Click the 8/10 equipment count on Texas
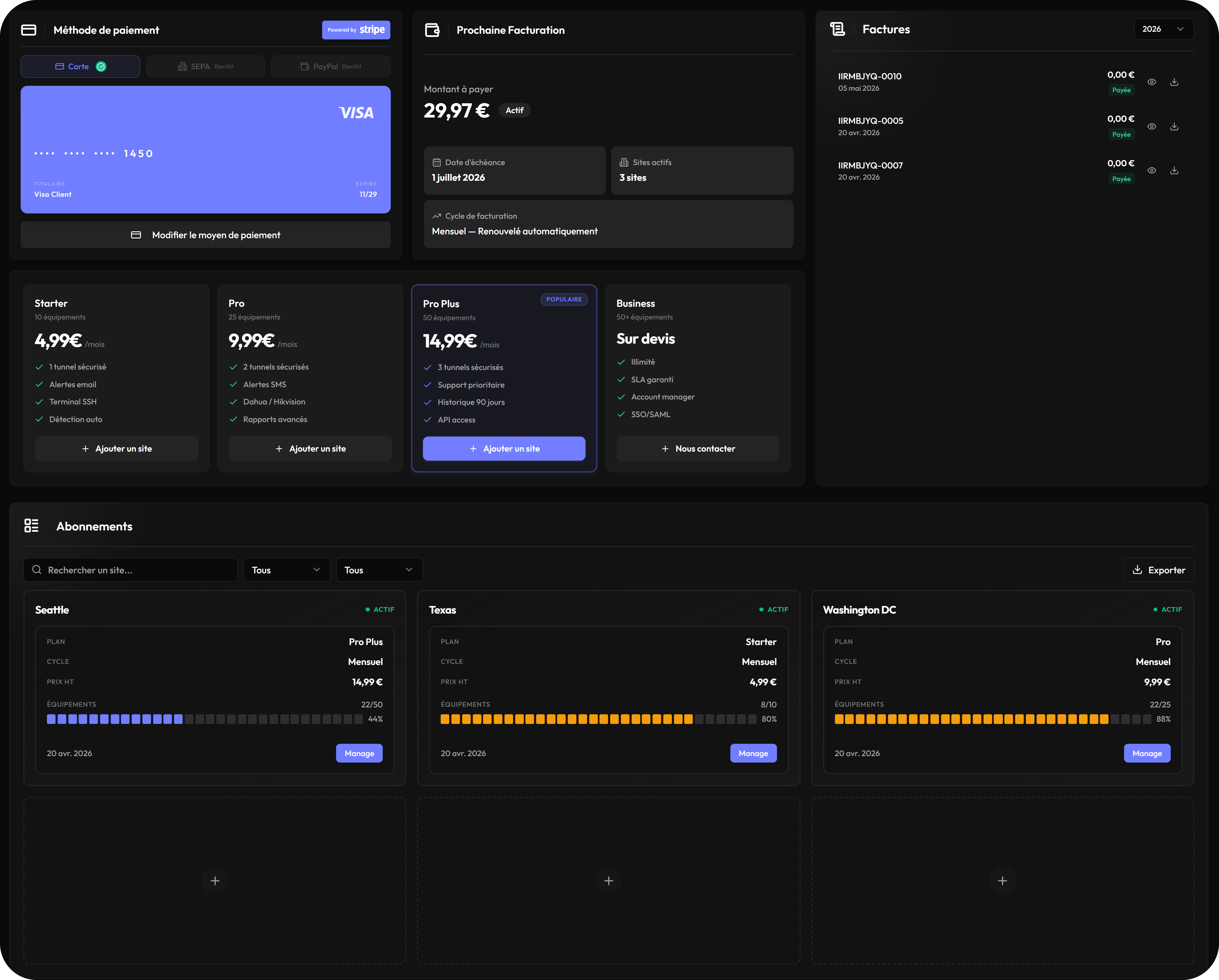 tap(768, 705)
